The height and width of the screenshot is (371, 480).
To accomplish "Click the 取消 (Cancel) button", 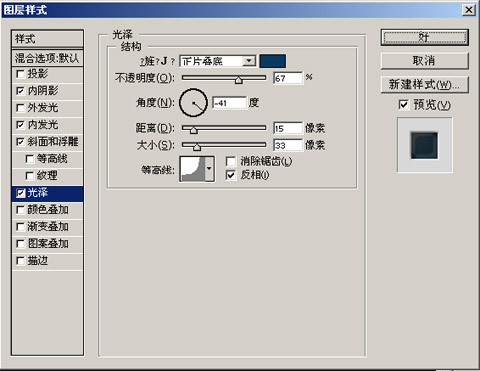I will [x=425, y=61].
